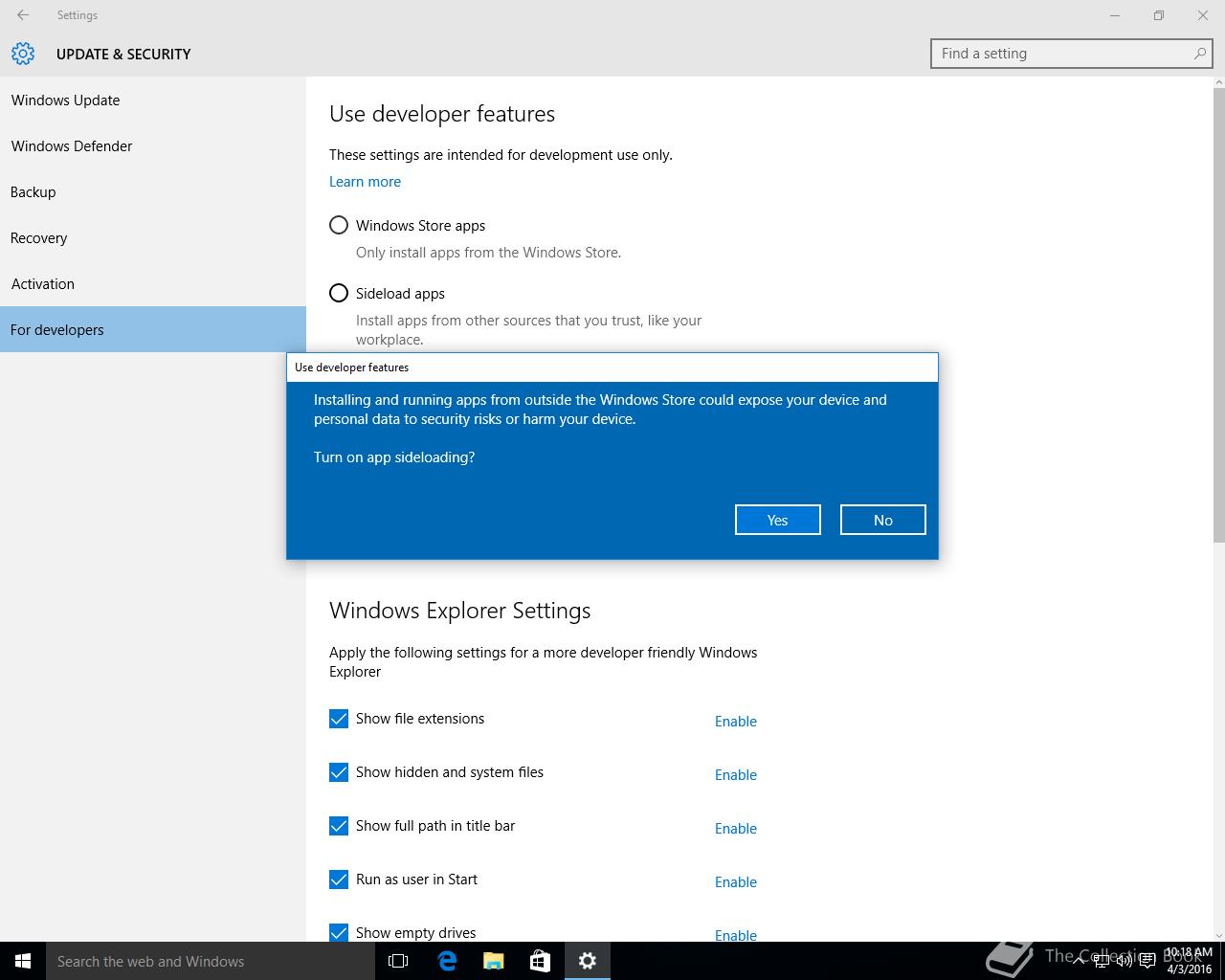The image size is (1225, 980).
Task: Click the scrollbar up arrow
Action: (1218, 82)
